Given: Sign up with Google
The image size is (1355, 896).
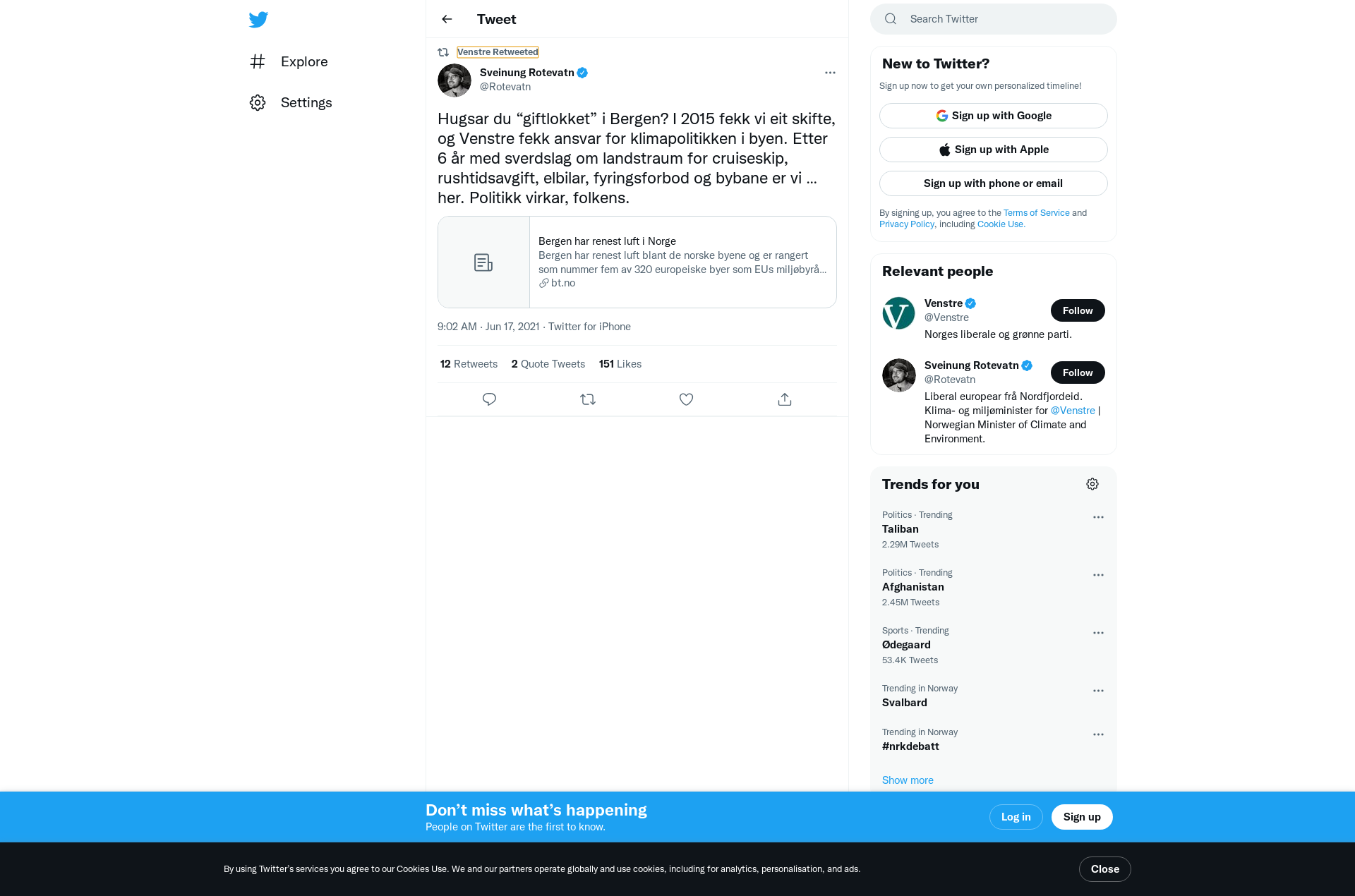Looking at the screenshot, I should pos(993,116).
